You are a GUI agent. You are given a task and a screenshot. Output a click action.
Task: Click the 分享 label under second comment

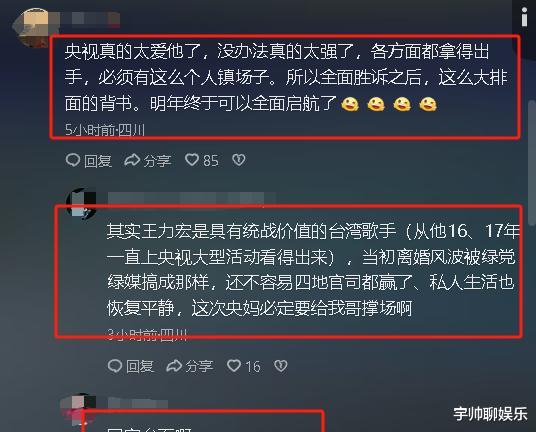pyautogui.click(x=199, y=366)
